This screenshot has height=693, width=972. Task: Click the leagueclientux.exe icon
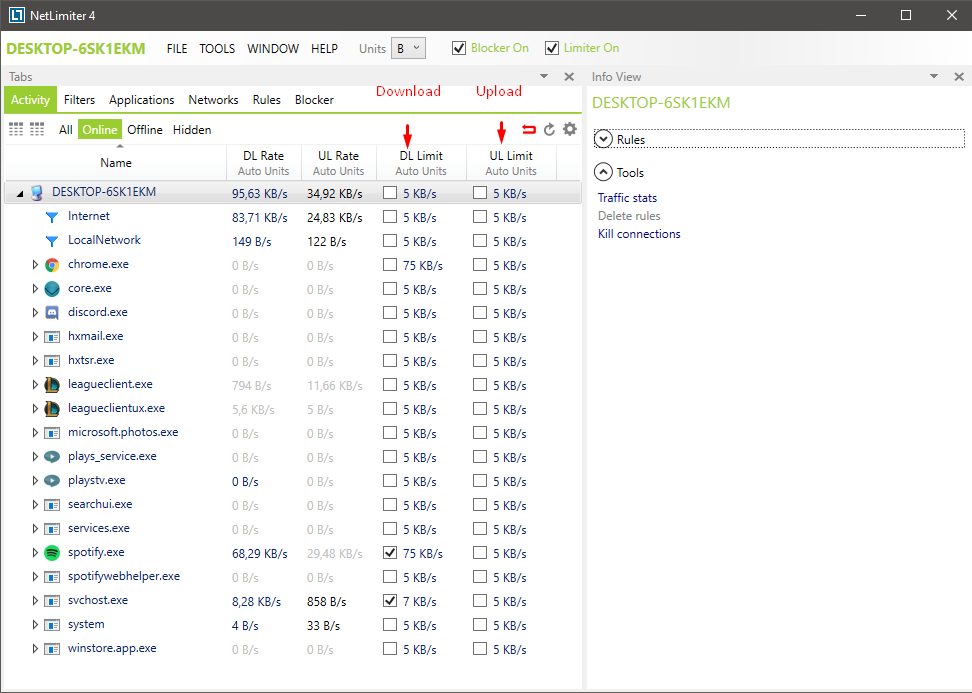(52, 409)
